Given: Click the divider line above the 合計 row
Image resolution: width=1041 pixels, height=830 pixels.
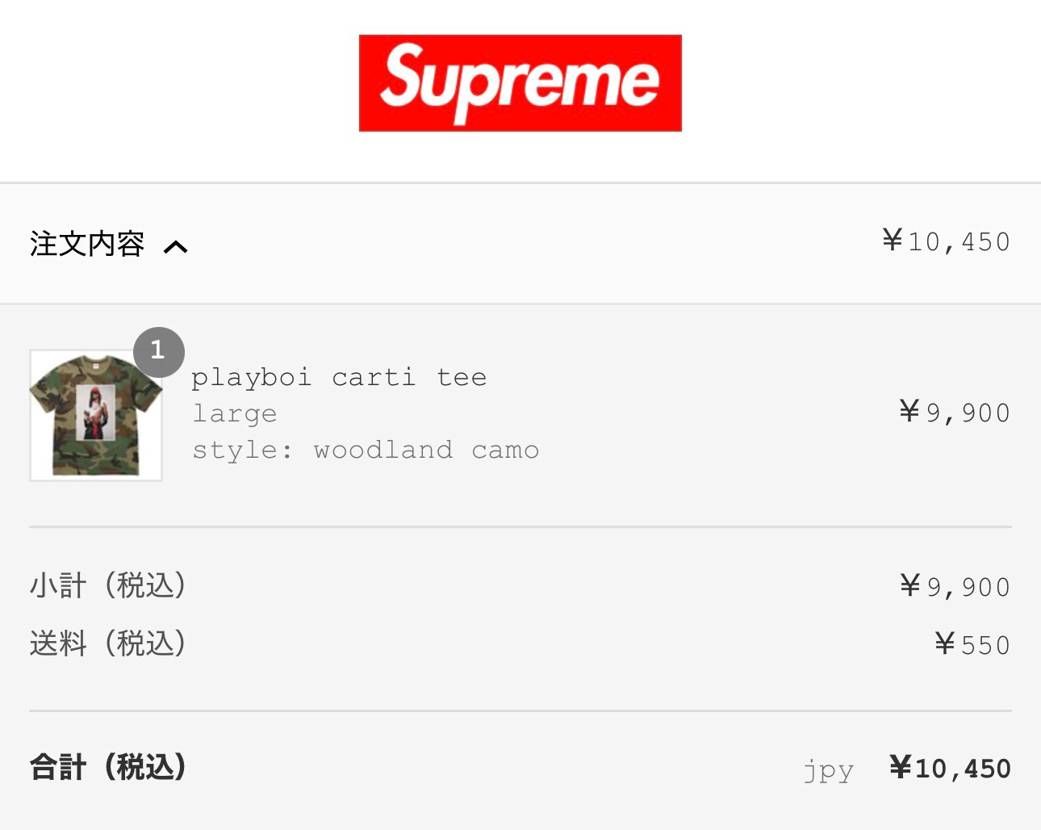Looking at the screenshot, I should point(520,711).
